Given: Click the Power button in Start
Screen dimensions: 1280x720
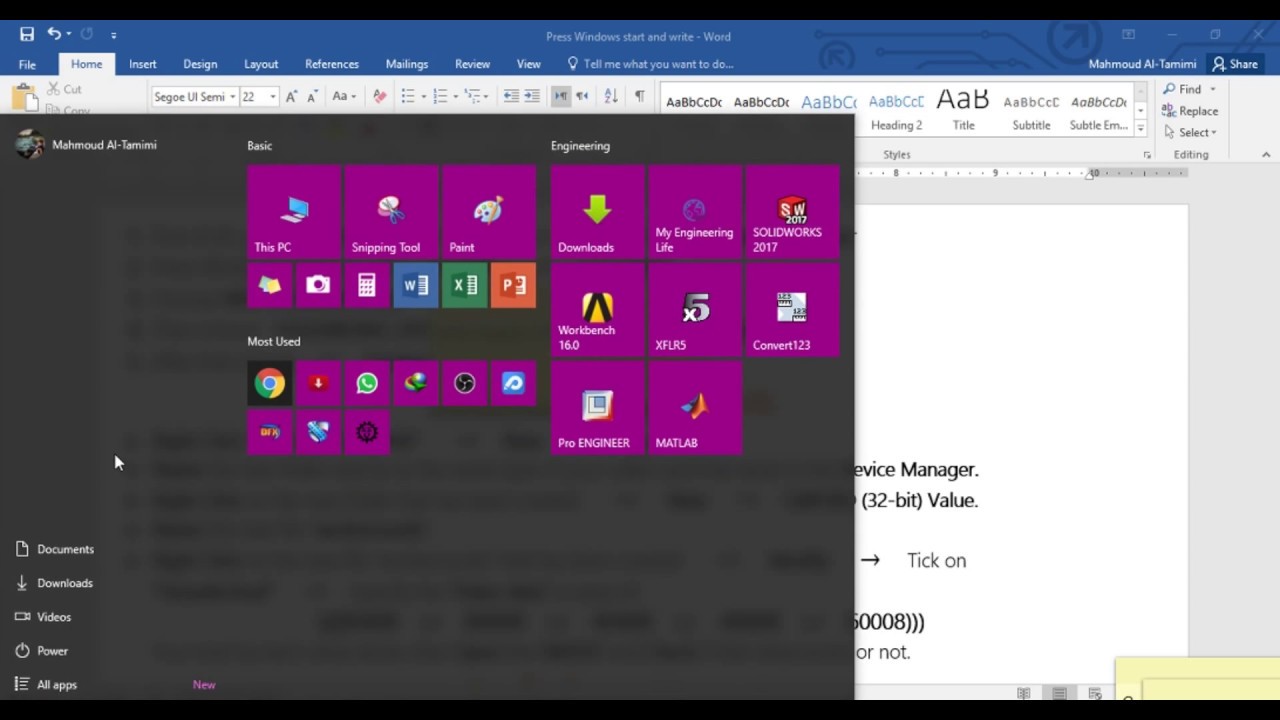Looking at the screenshot, I should 43,651.
